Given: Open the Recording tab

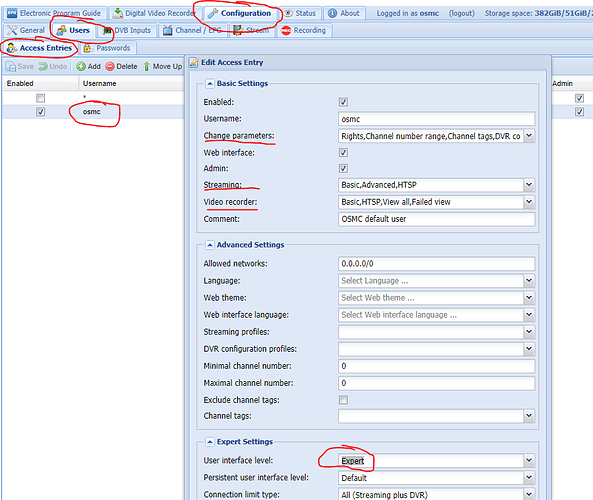Looking at the screenshot, I should click(304, 30).
